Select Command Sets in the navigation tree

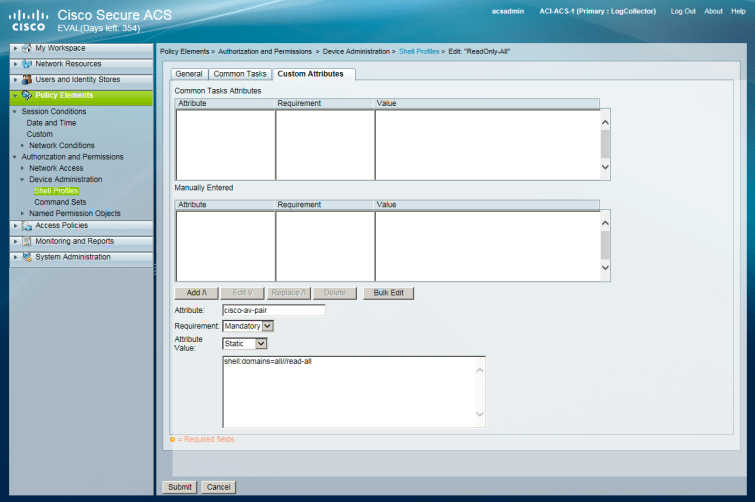60,202
